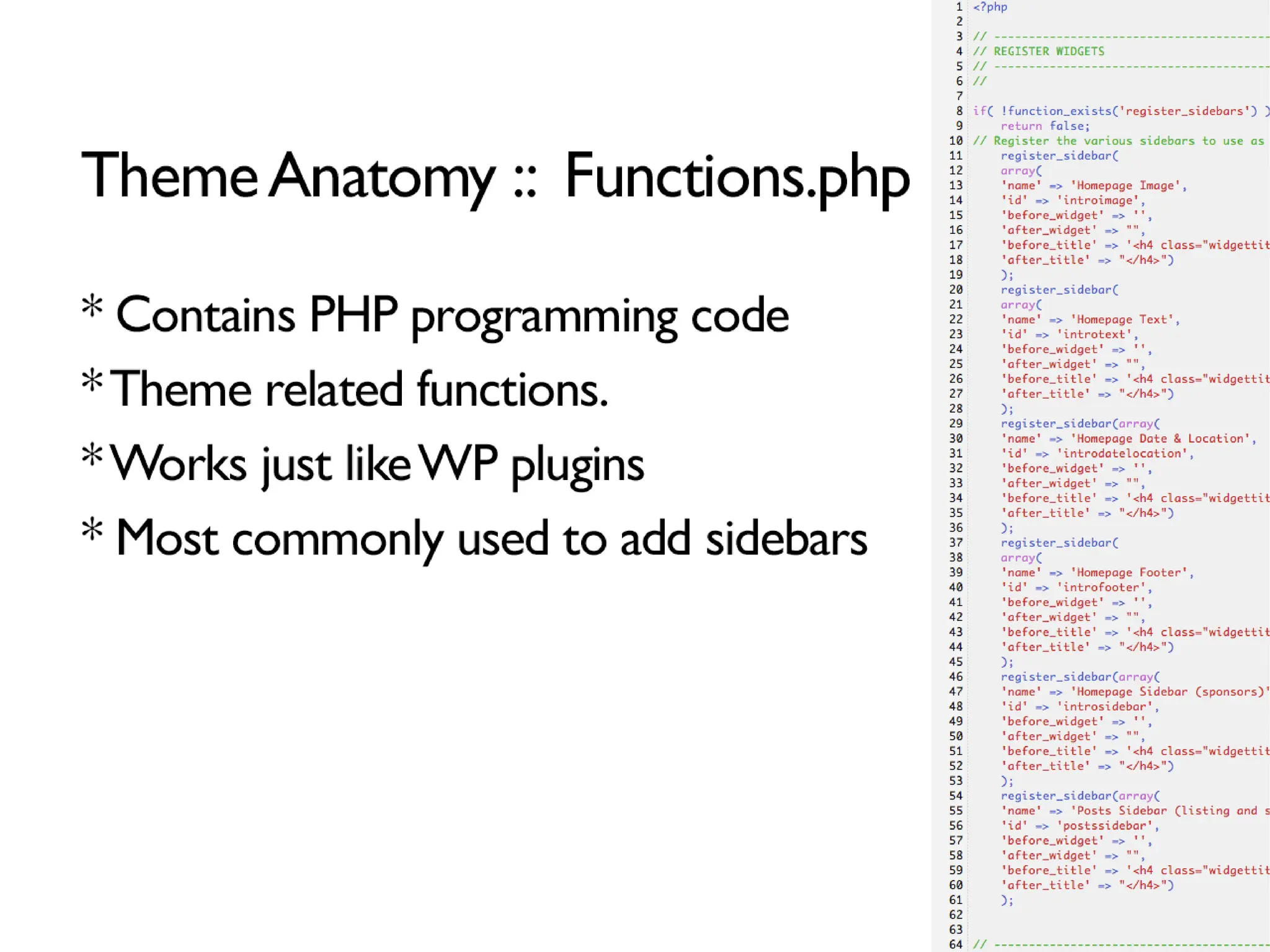
Task: Click the '// REGISTER WIDGETS' comment line
Action: pos(1039,51)
